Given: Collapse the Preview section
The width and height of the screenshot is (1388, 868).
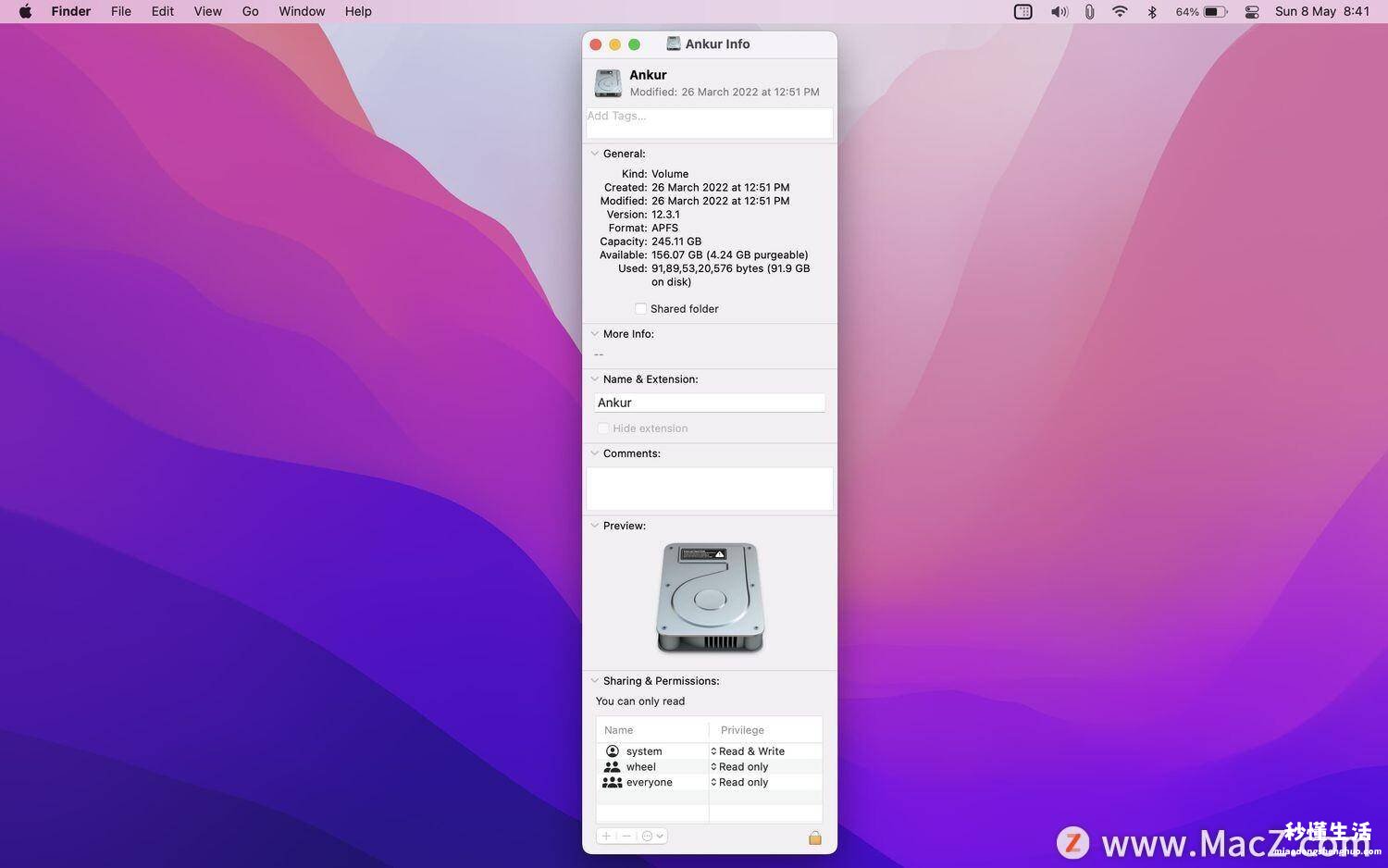Looking at the screenshot, I should pos(595,526).
